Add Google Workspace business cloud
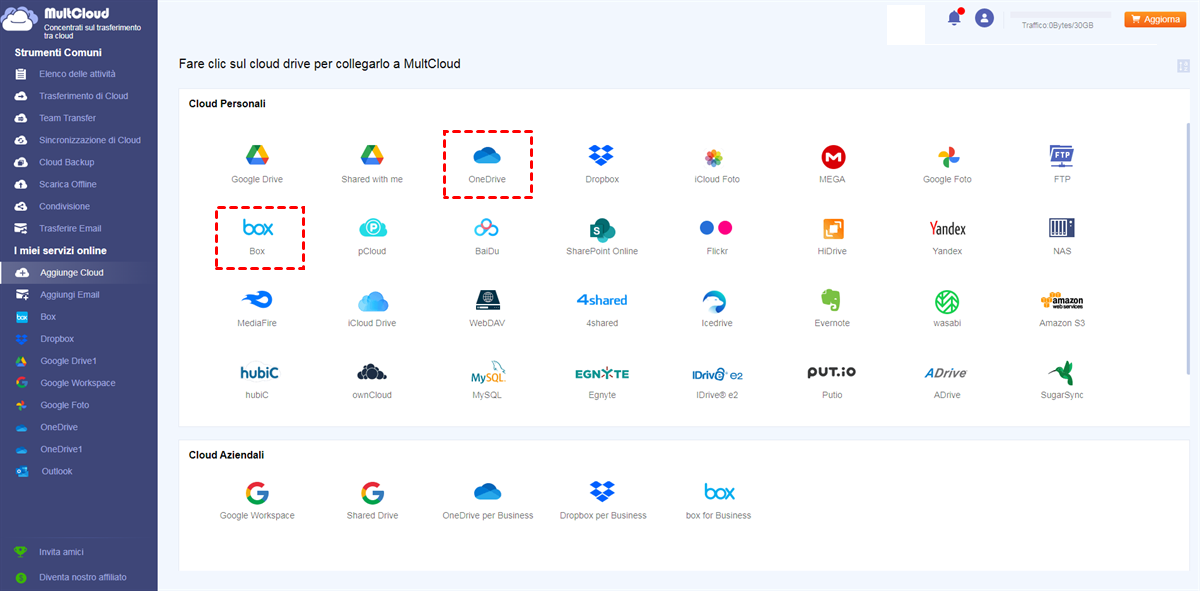Image resolution: width=1200 pixels, height=591 pixels. (257, 501)
